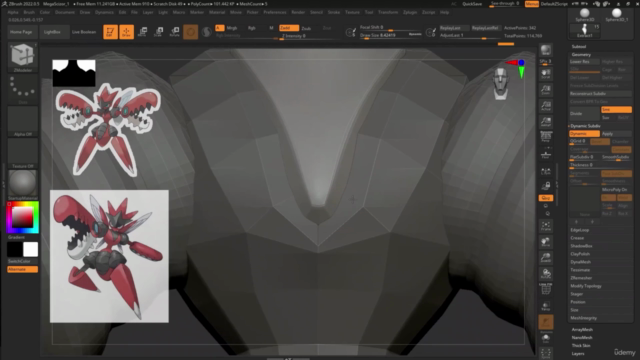Toggle Live Boolean mode
The image size is (640, 360).
tap(84, 32)
